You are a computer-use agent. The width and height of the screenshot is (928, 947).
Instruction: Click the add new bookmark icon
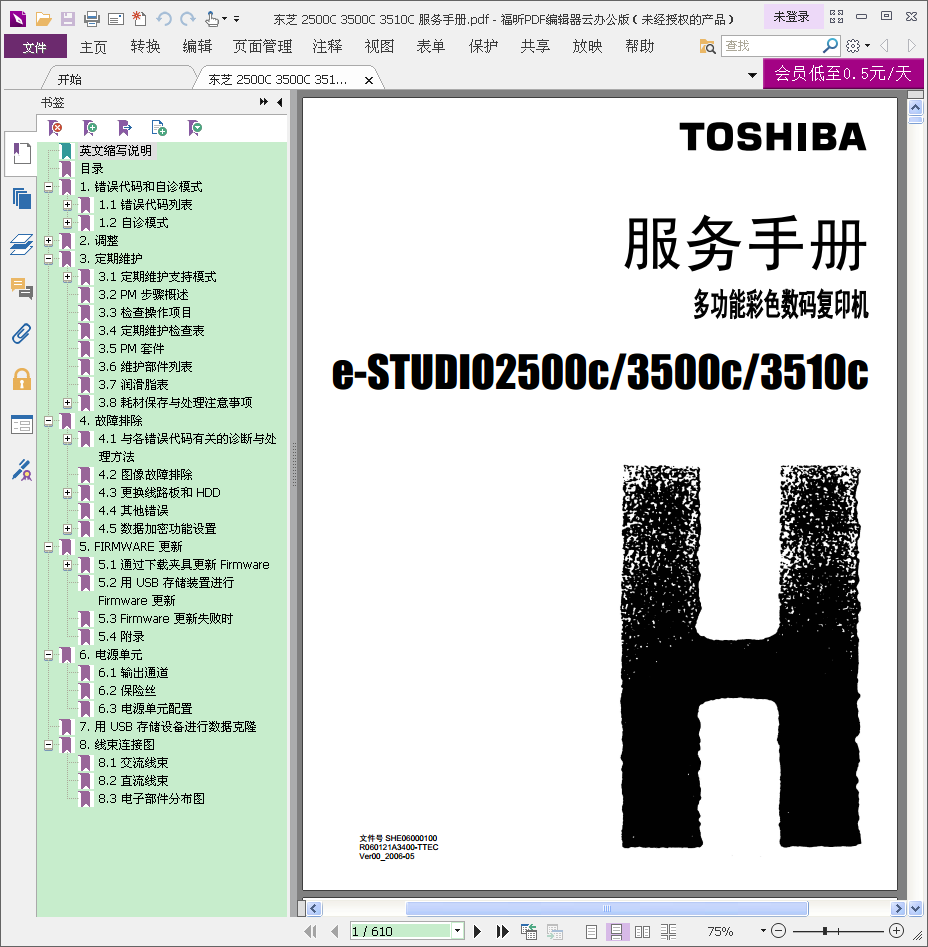point(90,127)
